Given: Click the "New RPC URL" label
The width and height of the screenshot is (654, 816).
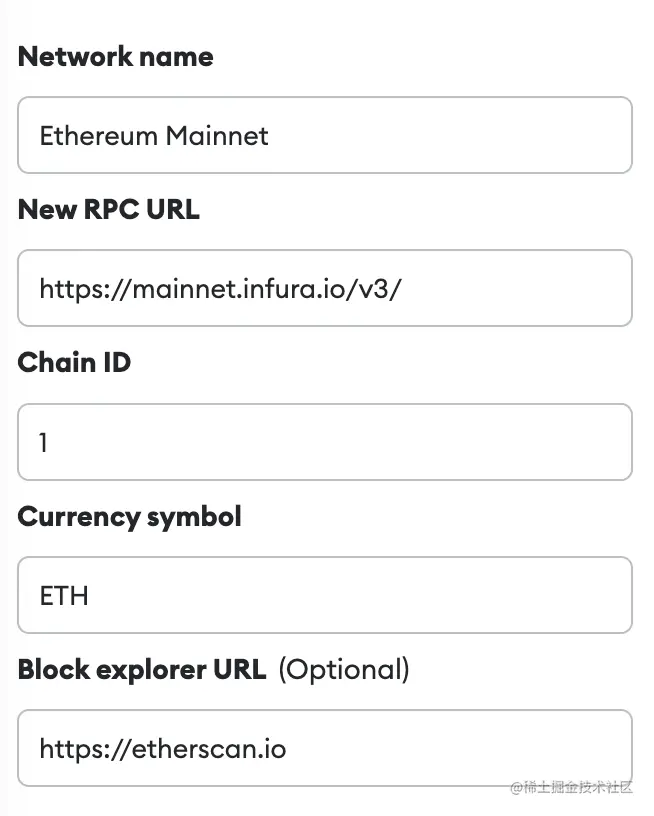Looking at the screenshot, I should pyautogui.click(x=108, y=210).
